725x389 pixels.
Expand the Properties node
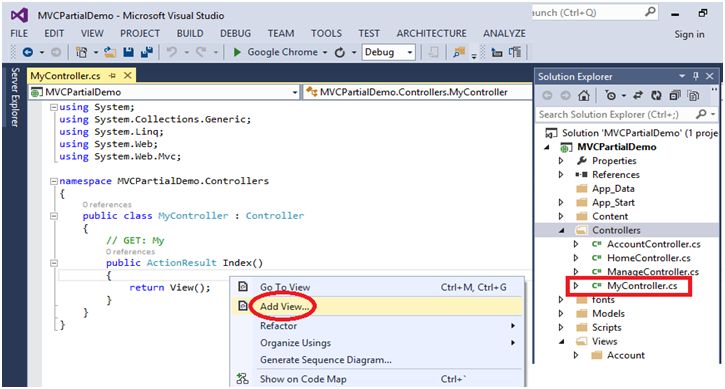(x=561, y=161)
